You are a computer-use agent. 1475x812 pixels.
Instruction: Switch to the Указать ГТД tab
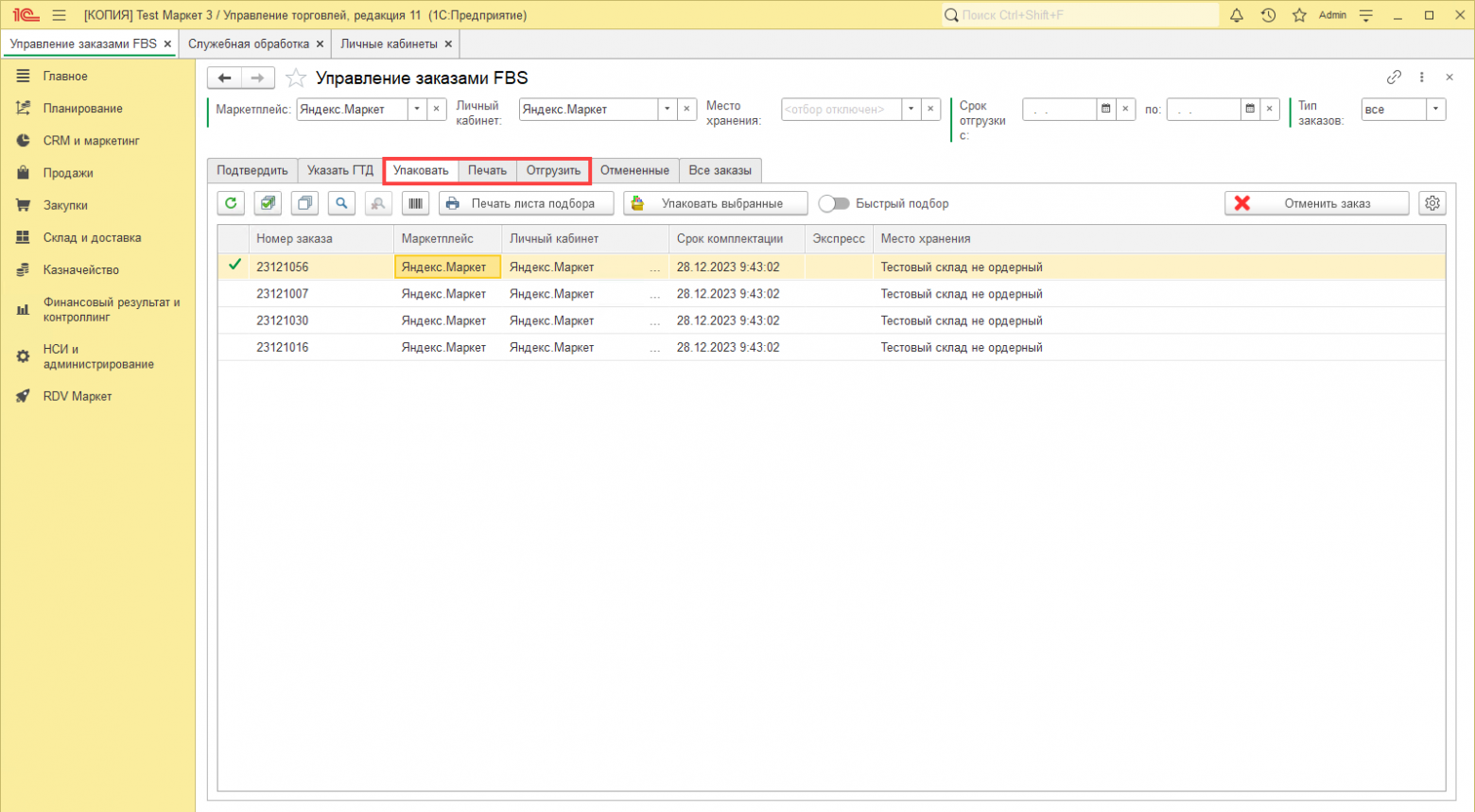340,170
